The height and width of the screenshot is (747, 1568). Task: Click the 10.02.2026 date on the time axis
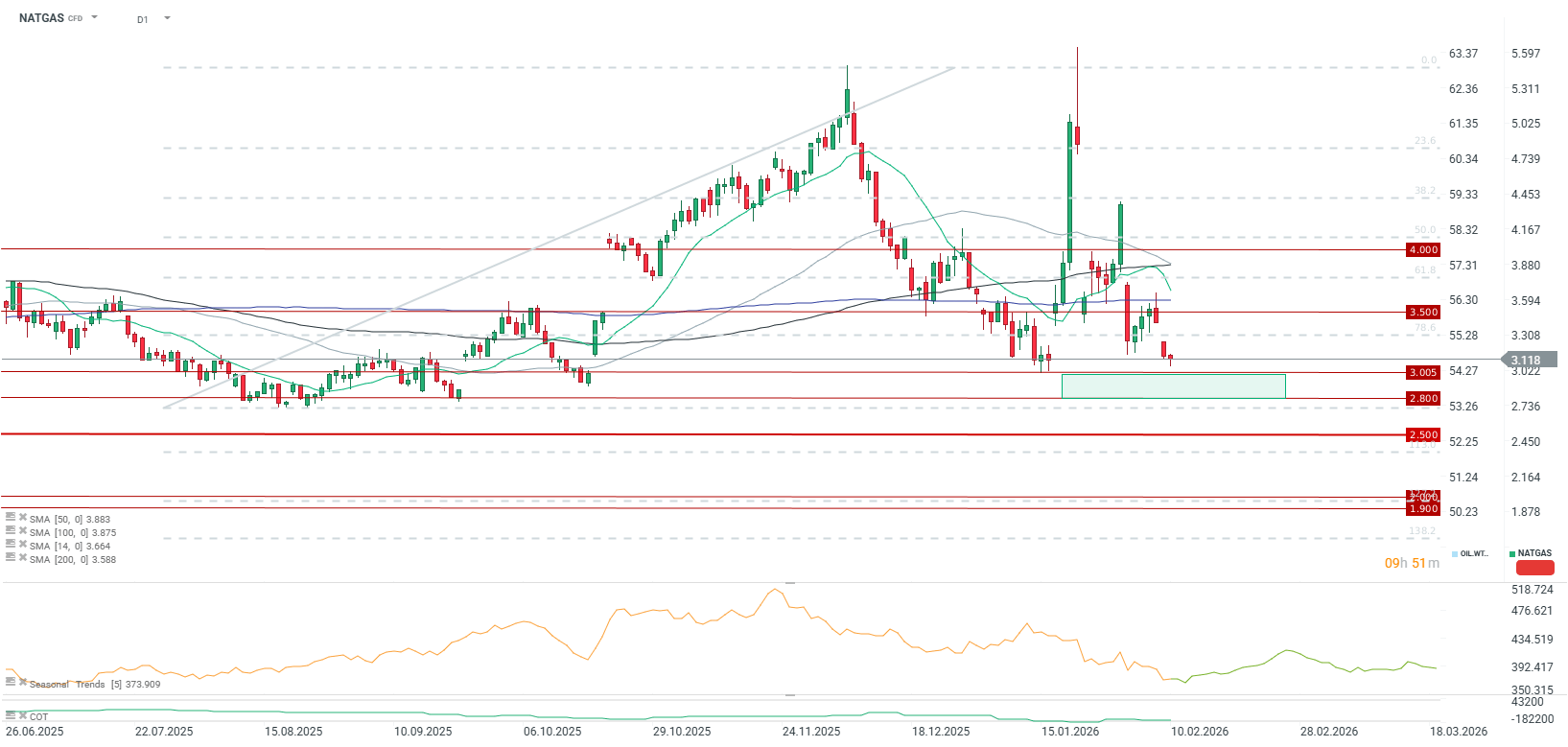click(x=1200, y=731)
